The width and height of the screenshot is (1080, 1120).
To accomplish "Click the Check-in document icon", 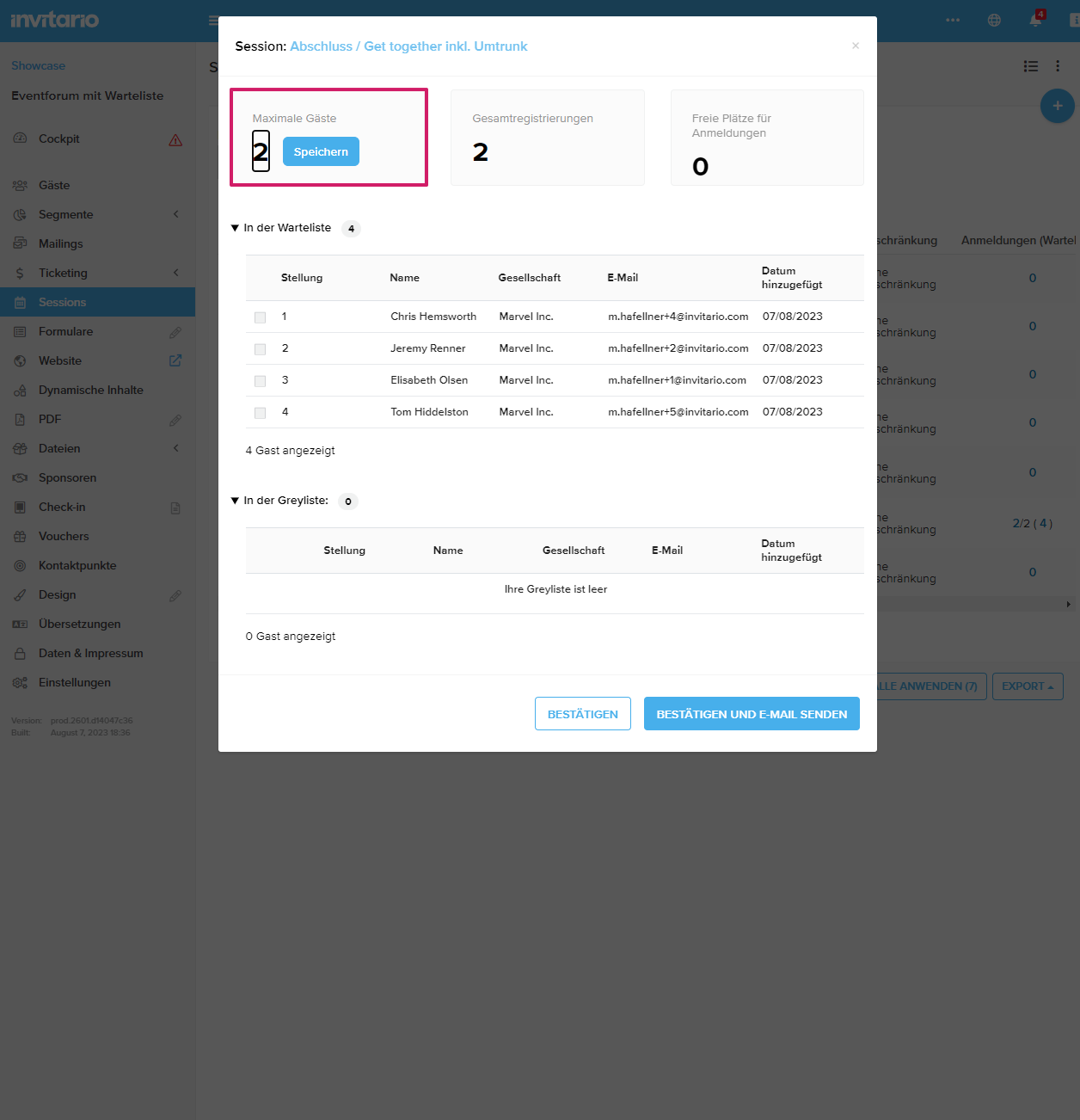I will [175, 508].
